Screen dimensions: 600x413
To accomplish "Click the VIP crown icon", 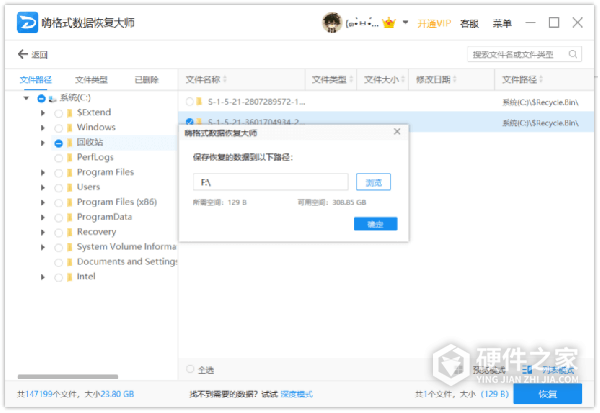I will click(x=389, y=23).
